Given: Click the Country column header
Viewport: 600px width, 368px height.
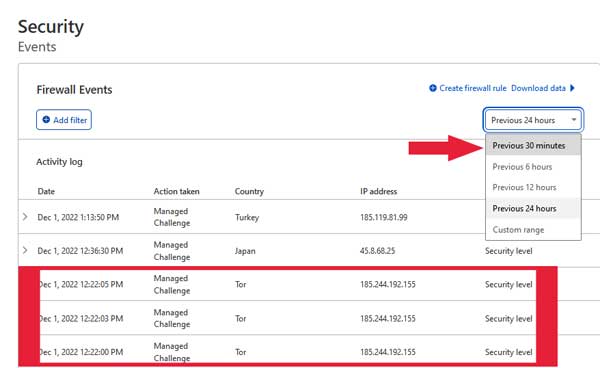Looking at the screenshot, I should coord(249,191).
